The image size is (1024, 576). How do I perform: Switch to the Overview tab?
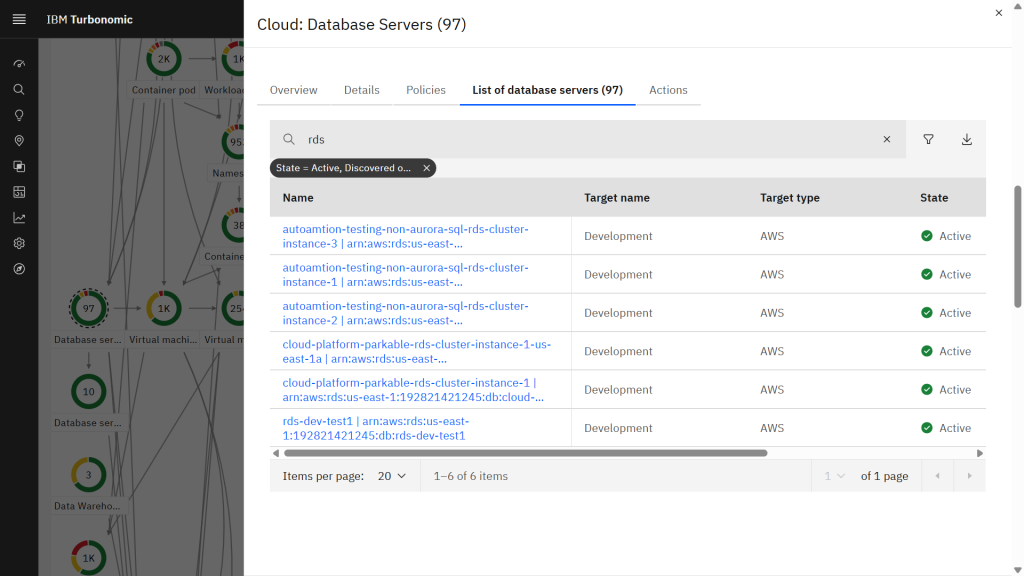[293, 90]
